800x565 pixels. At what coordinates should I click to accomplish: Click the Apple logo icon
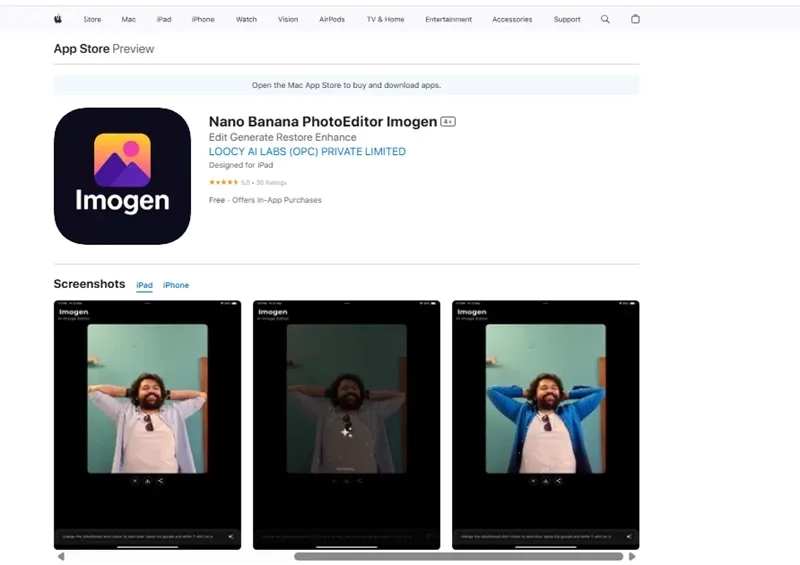58,19
